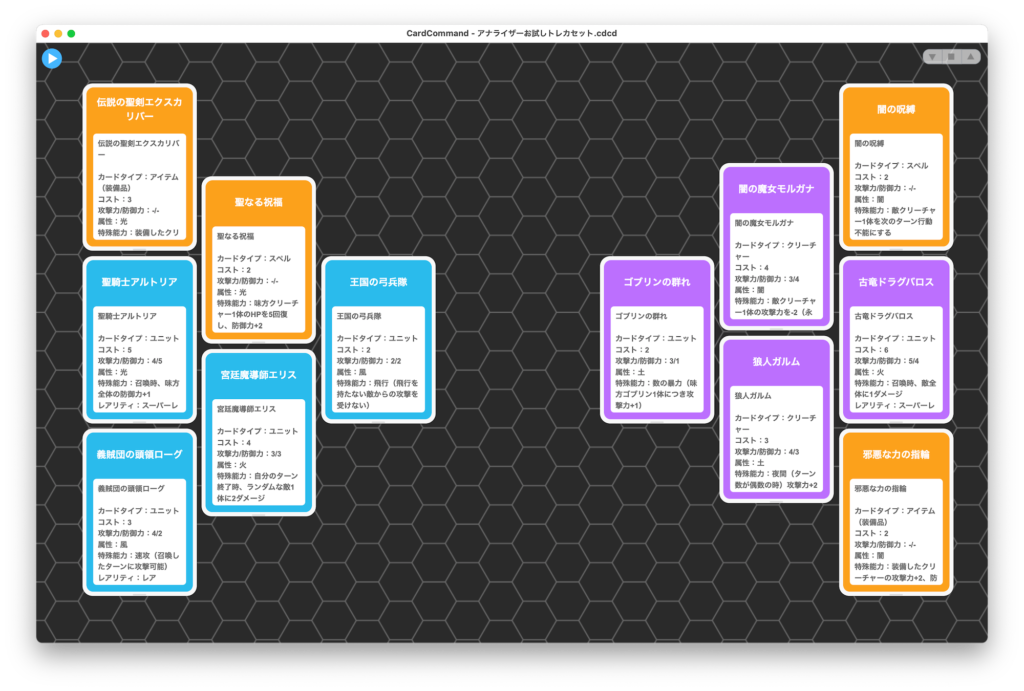Select the 闇の呪縛 card header
Viewport: 1024px width, 691px height.
(x=895, y=109)
